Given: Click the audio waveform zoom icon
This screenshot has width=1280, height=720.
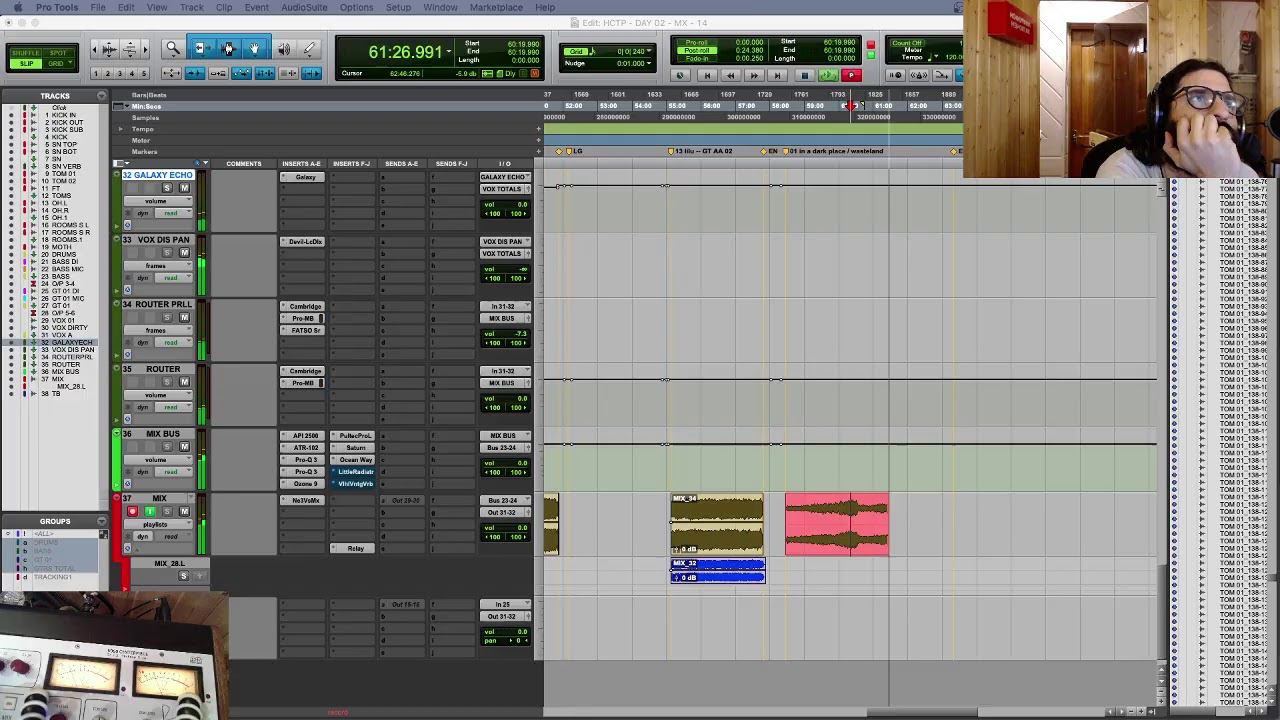Looking at the screenshot, I should click(110, 49).
